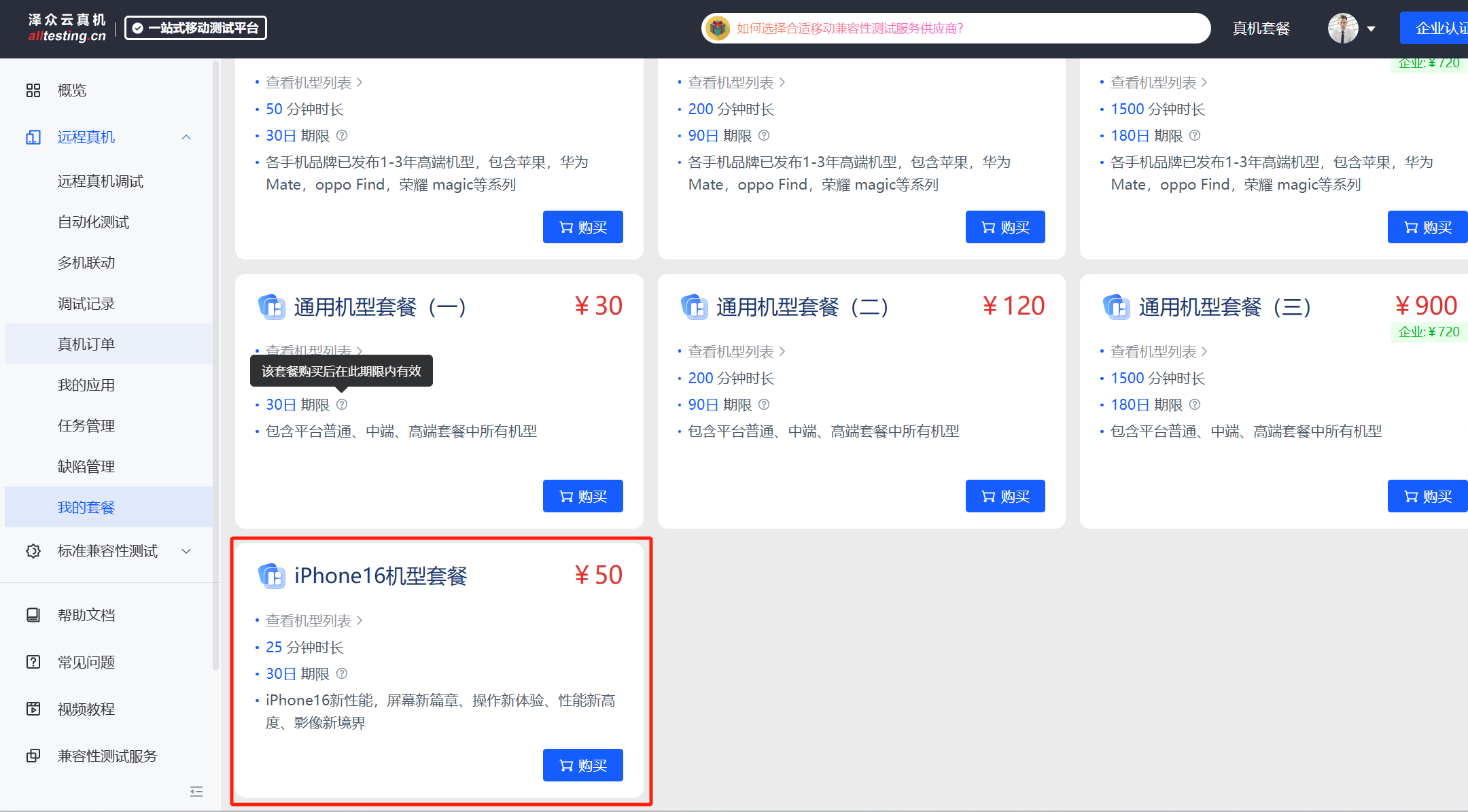Collapse the sidebar with the fold icon
This screenshot has width=1468, height=812.
coord(196,791)
